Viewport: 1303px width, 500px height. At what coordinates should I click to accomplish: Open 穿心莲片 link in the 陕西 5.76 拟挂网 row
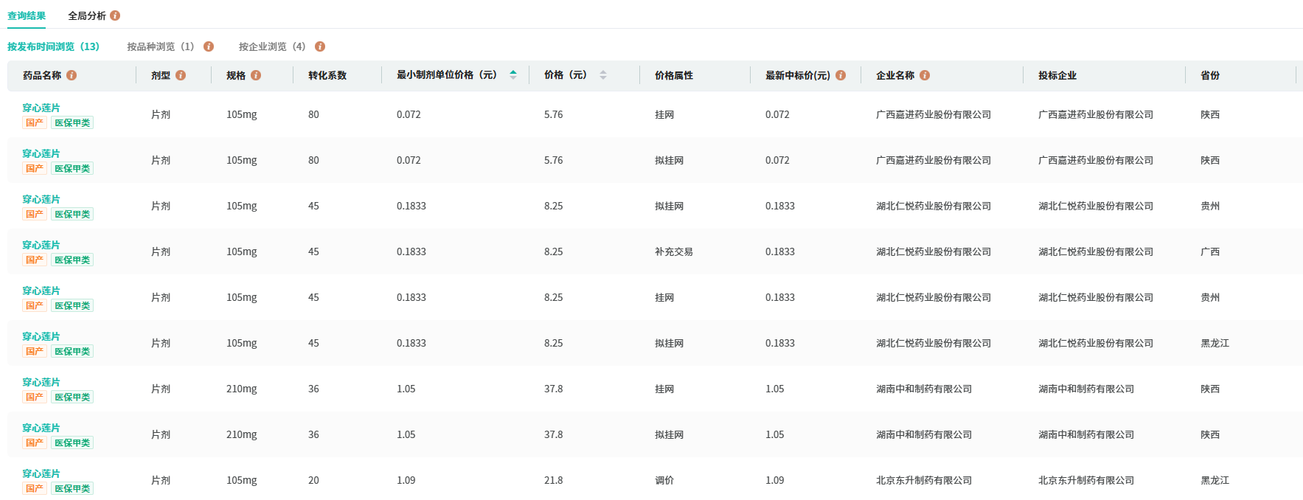point(41,153)
